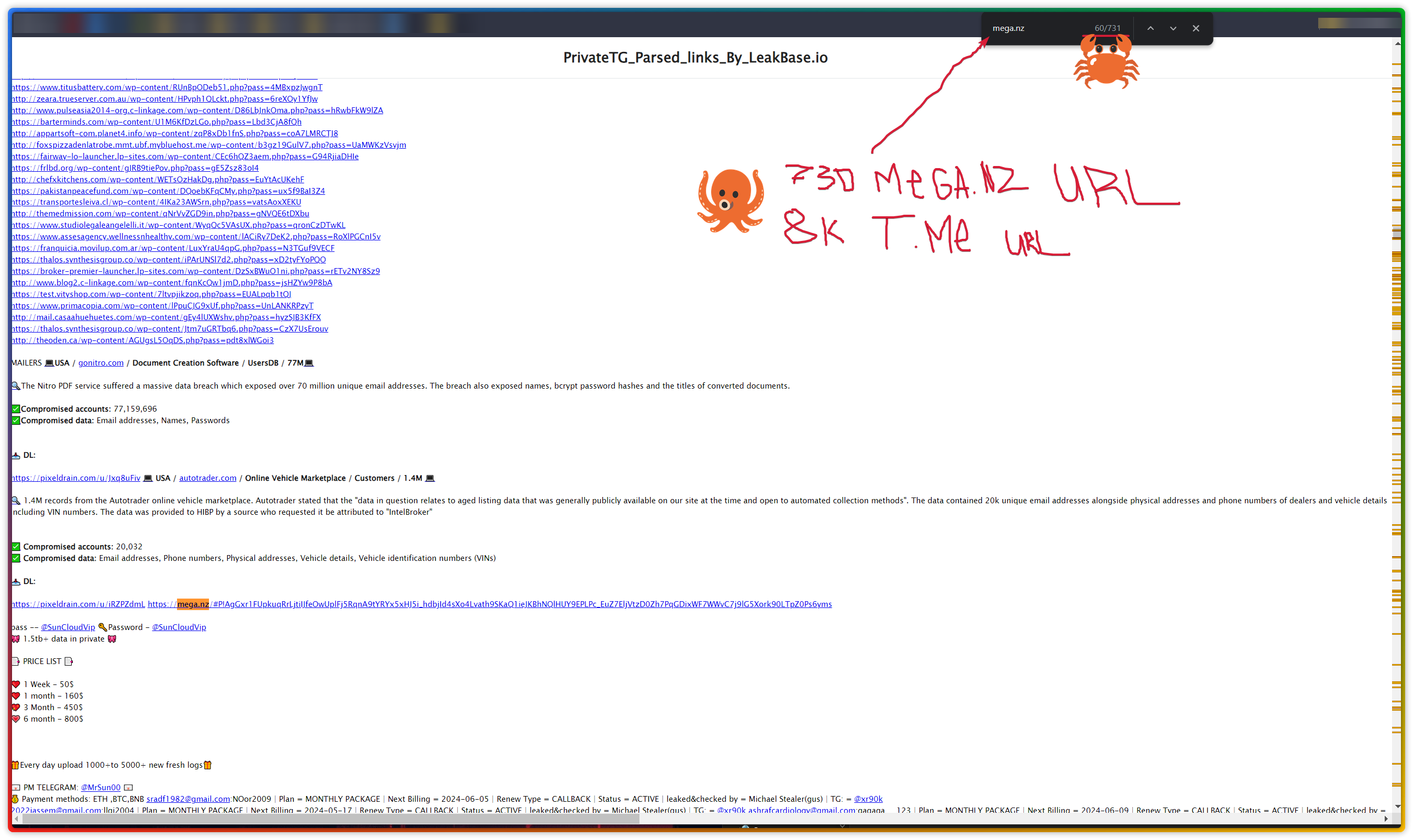Click the 'Compromised accounts: 20,032' text

pos(83,547)
